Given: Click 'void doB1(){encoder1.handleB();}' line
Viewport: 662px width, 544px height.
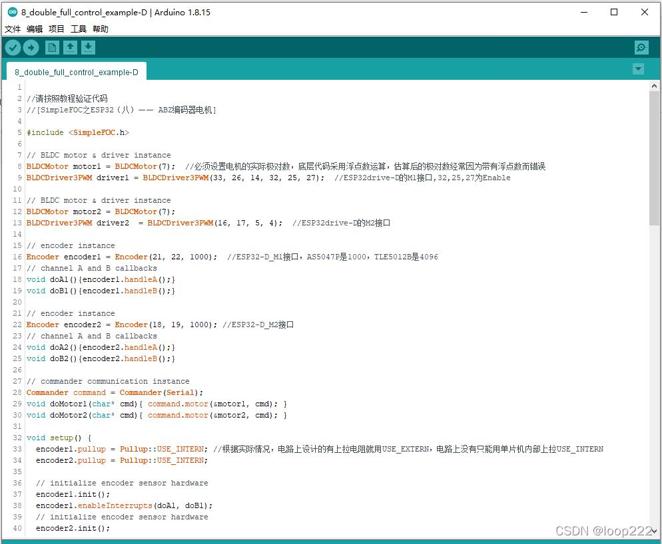Looking at the screenshot, I should [100, 291].
